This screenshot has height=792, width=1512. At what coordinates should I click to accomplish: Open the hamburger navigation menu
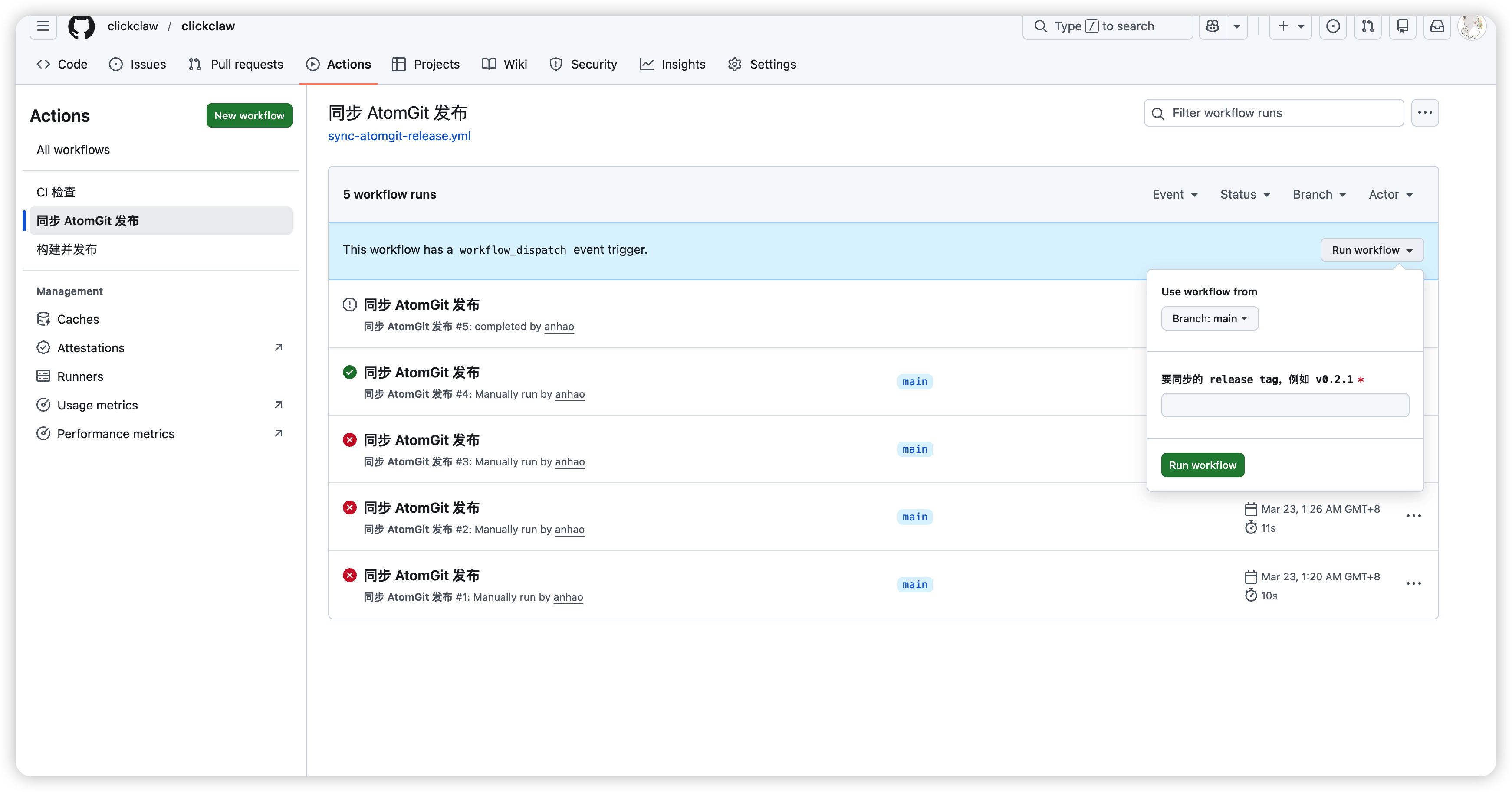coord(43,26)
